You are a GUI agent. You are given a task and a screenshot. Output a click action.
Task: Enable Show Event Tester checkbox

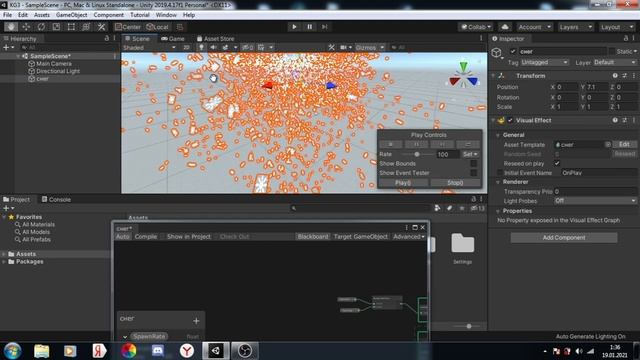pyautogui.click(x=473, y=173)
